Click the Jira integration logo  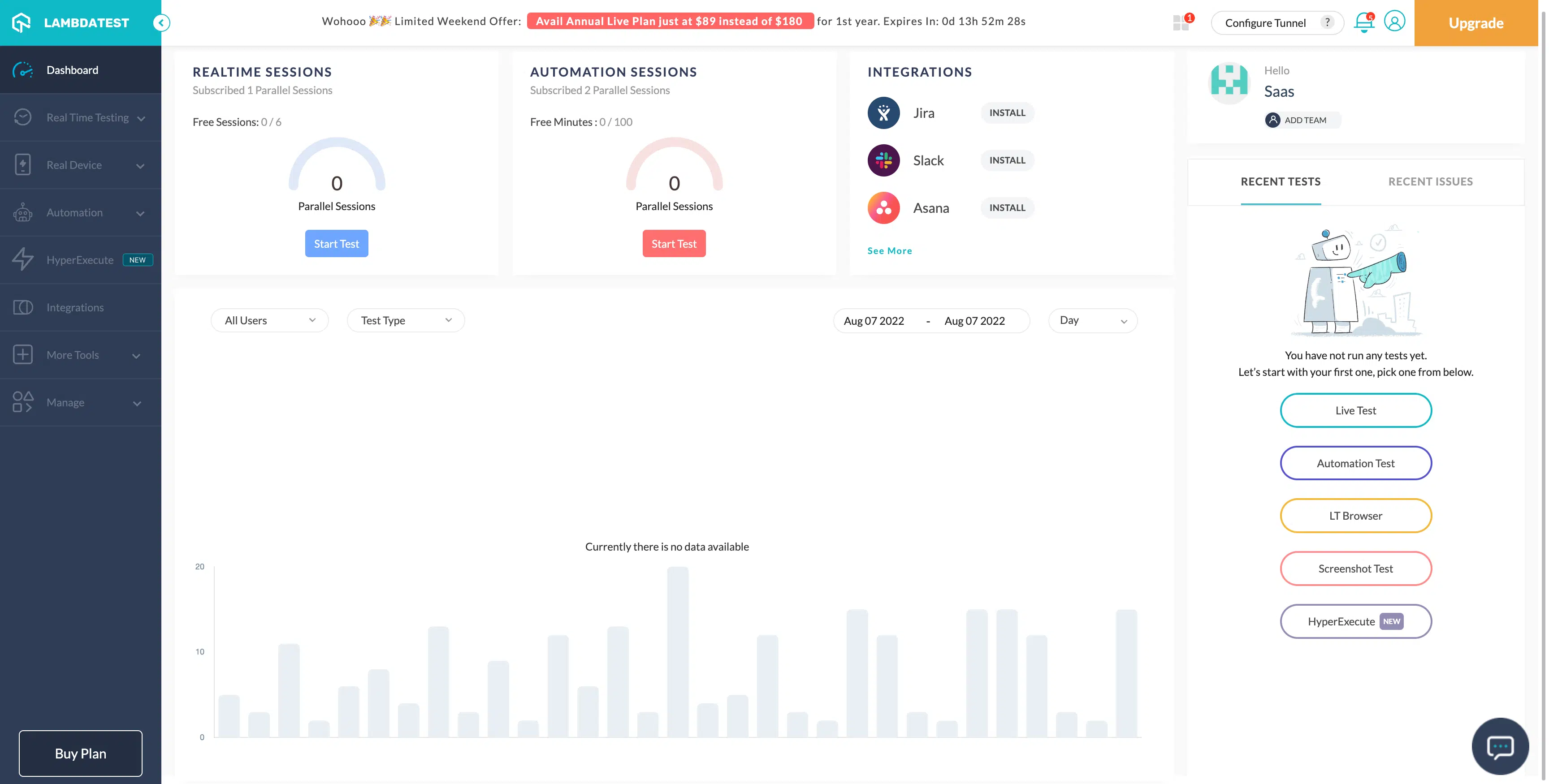(x=883, y=113)
